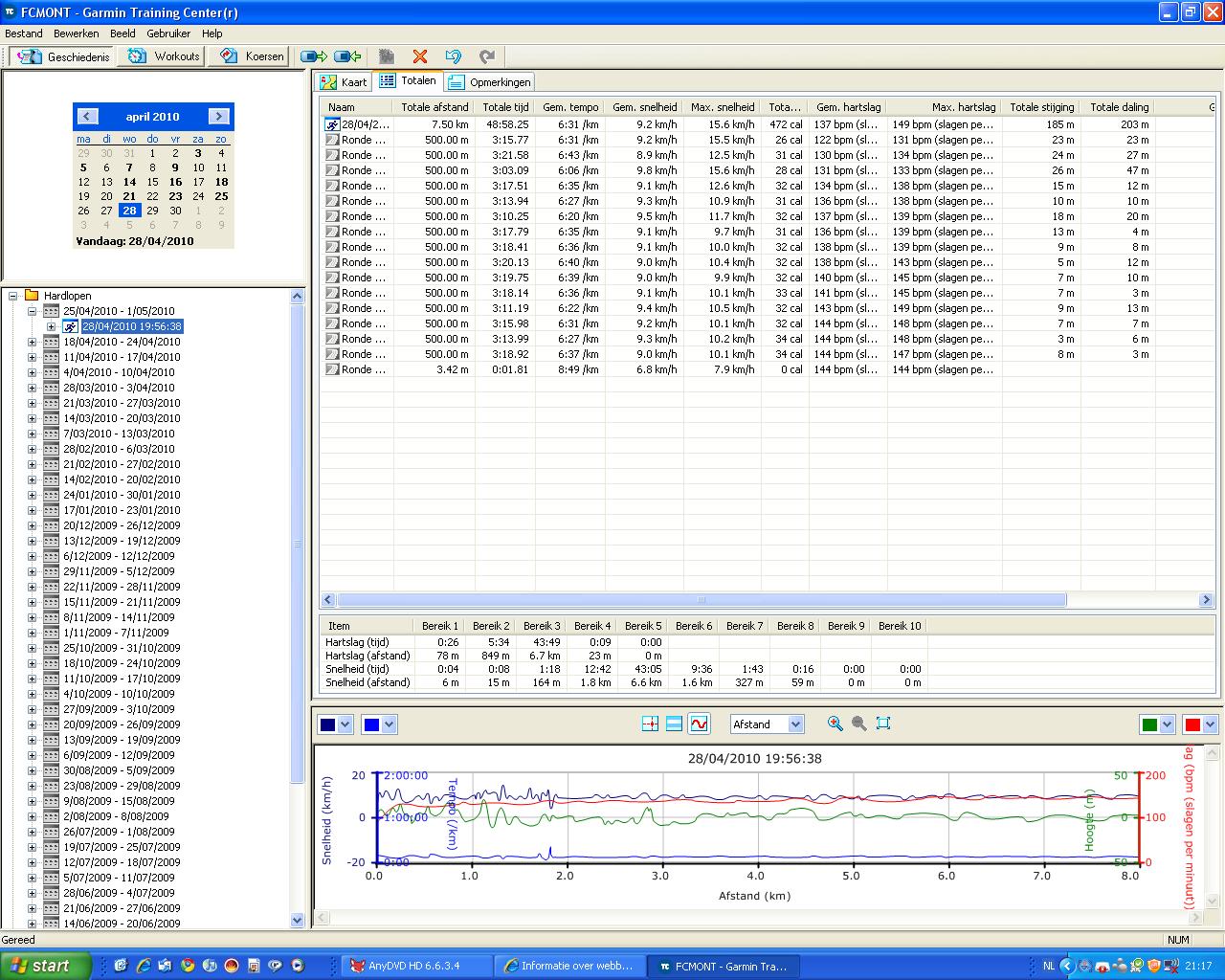Click the Internet Explorer quick launch icon
The width and height of the screenshot is (1225, 980).
pyautogui.click(x=144, y=966)
